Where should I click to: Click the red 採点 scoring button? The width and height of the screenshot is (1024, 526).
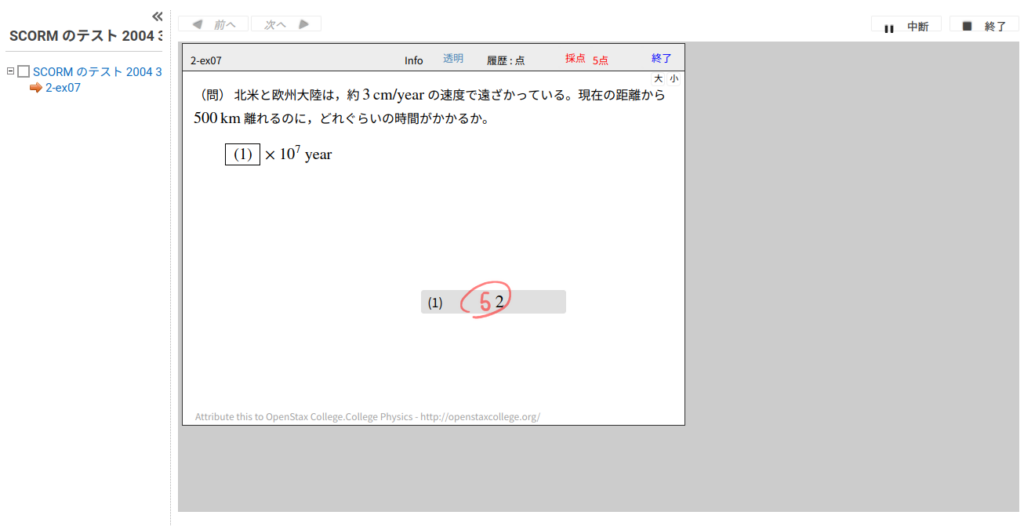[x=575, y=59]
